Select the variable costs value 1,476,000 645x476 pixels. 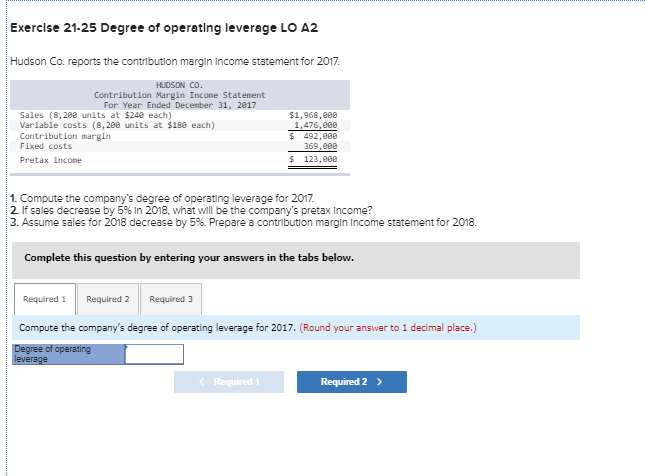[x=316, y=125]
